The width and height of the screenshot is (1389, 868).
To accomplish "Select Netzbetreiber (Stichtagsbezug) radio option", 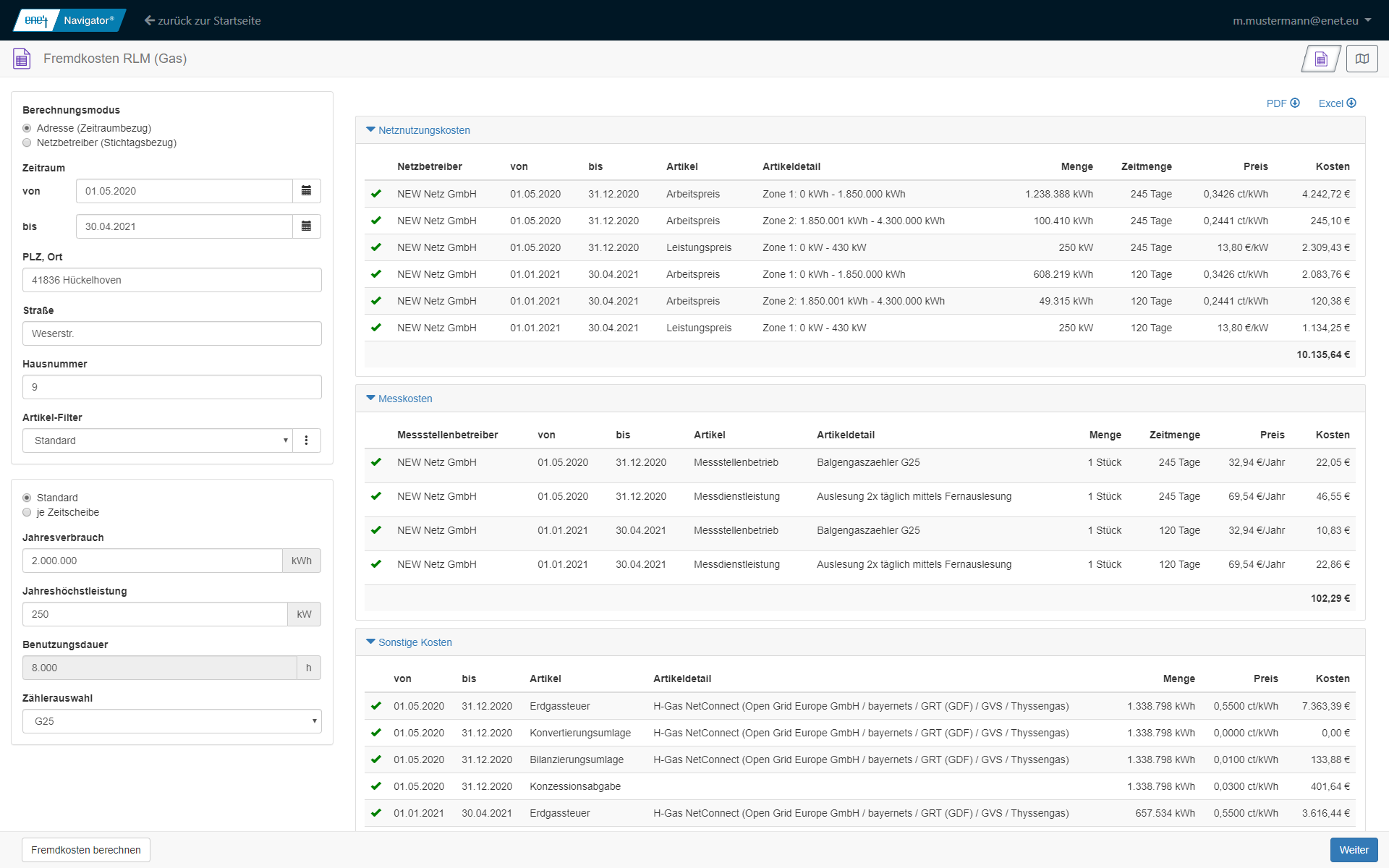I will (x=27, y=142).
